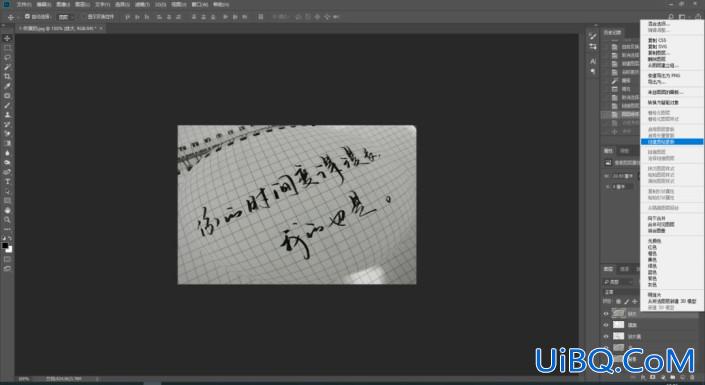This screenshot has height=385, width=705.
Task: Hide the second layer using its eye icon
Action: [606, 325]
